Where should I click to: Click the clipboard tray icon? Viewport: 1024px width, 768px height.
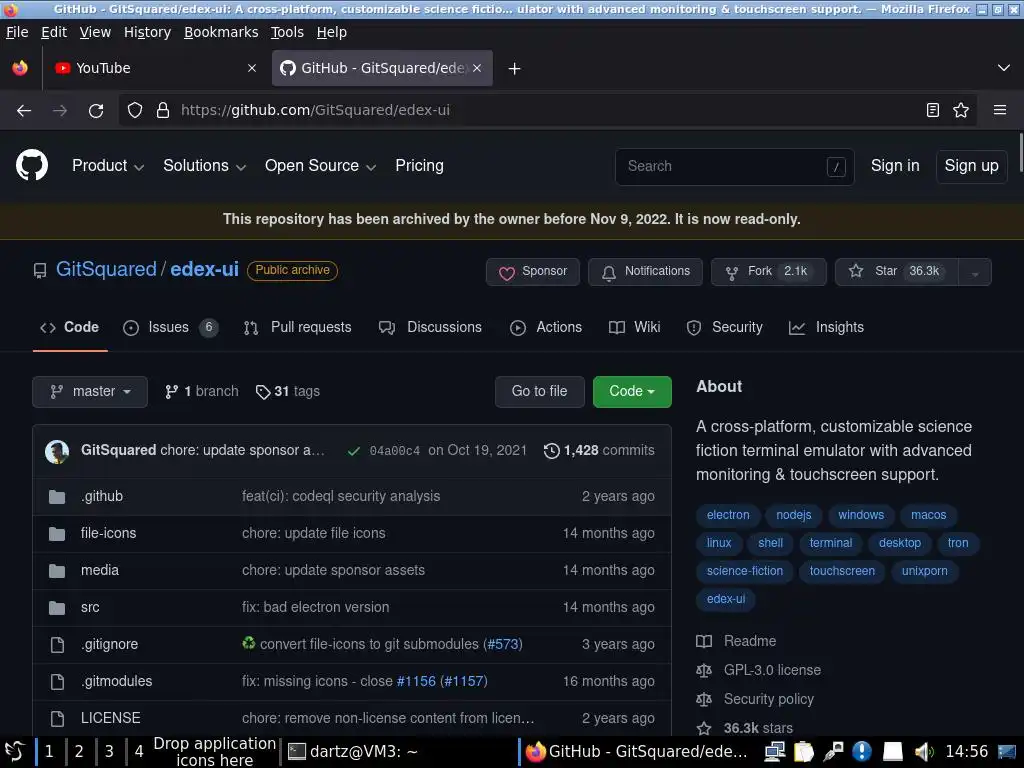coord(804,752)
